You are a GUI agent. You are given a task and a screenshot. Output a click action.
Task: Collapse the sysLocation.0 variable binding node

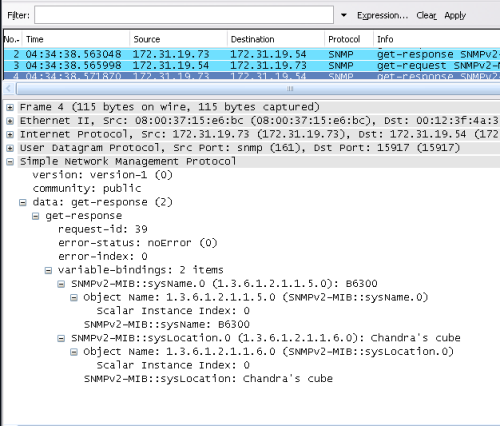tap(61, 338)
